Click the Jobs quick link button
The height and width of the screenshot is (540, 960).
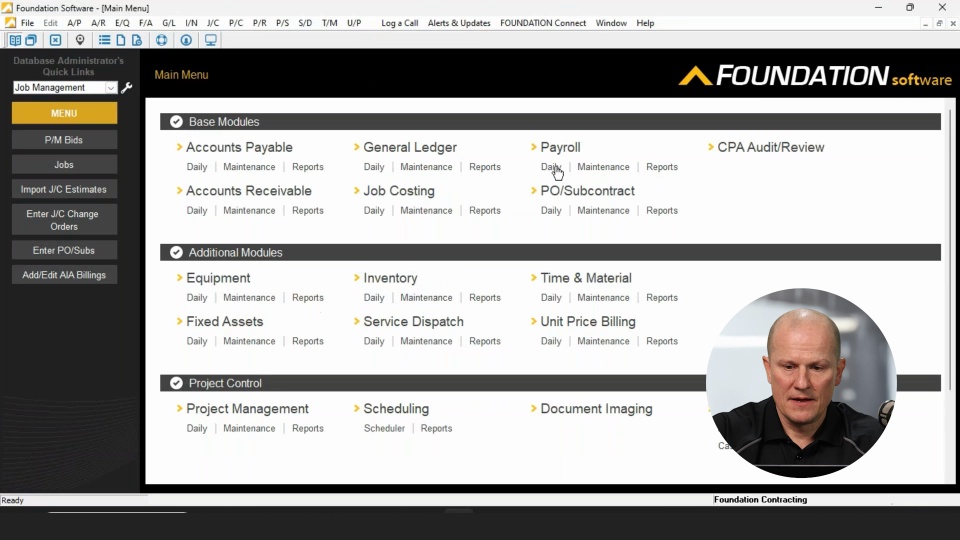click(x=64, y=165)
